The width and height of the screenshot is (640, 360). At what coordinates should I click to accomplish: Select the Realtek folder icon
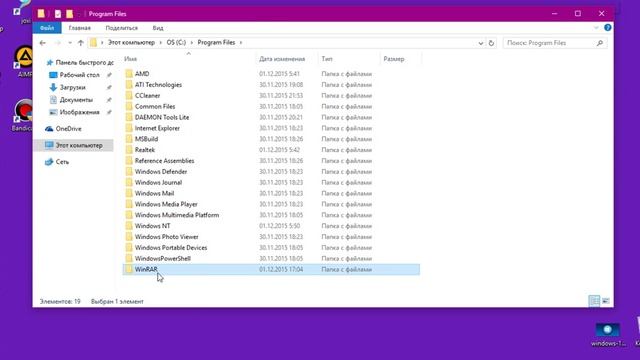pyautogui.click(x=129, y=150)
